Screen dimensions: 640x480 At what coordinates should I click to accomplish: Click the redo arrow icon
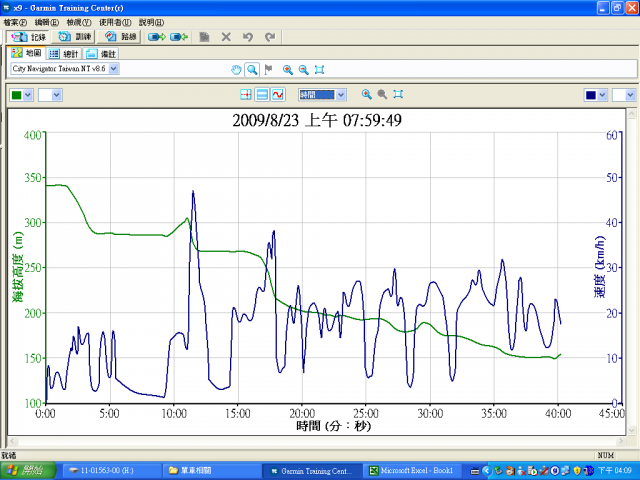point(270,37)
